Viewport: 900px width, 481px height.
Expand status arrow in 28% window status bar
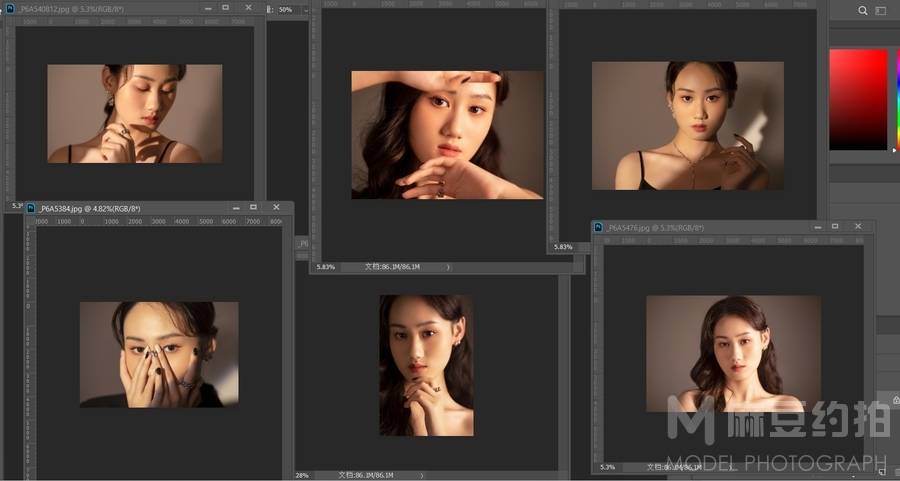[422, 475]
